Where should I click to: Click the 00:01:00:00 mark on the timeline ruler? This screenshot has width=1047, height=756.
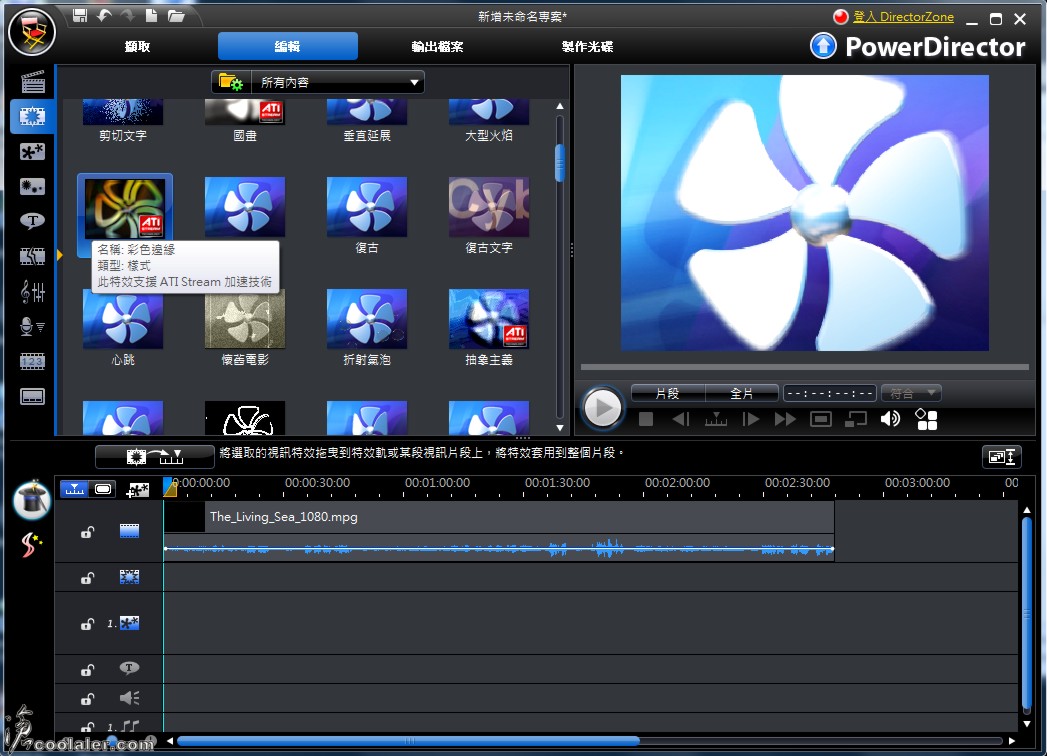pos(437,484)
